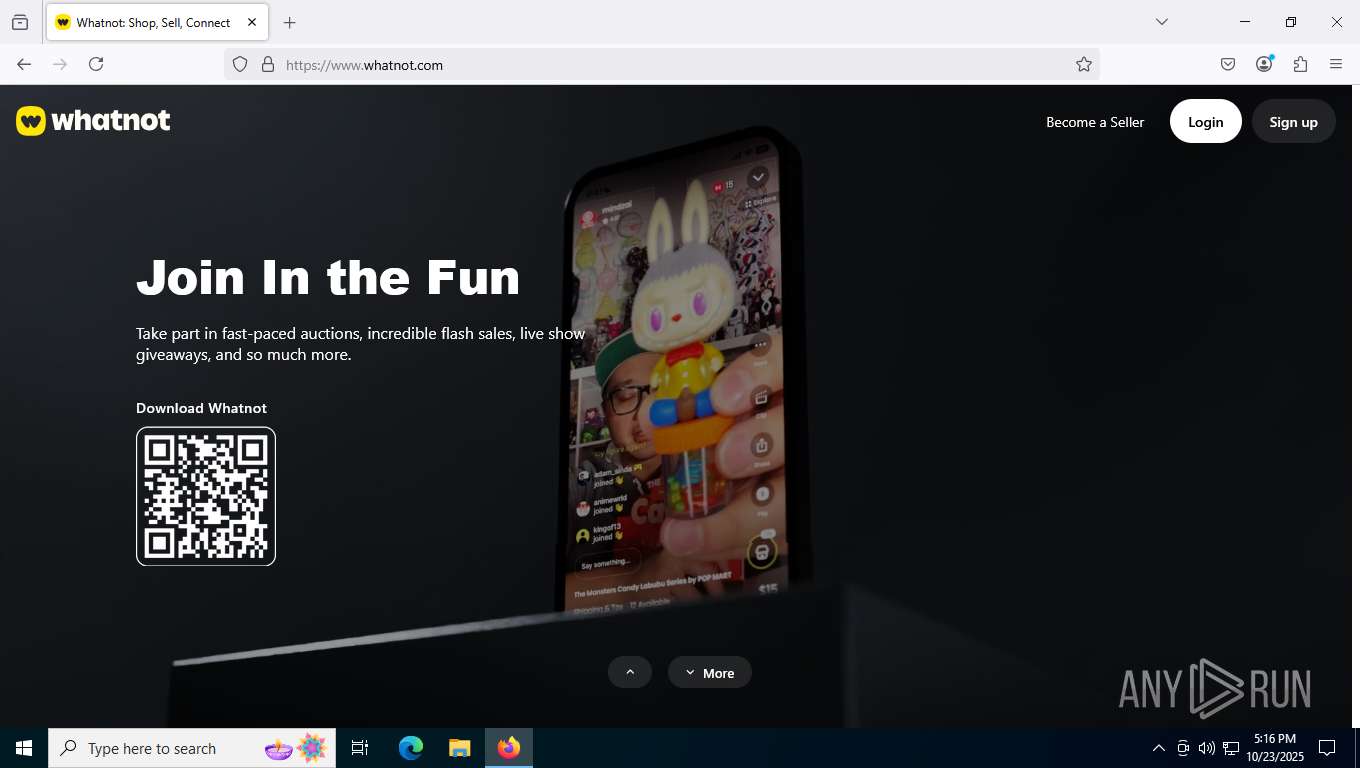Screen dimensions: 1360x768
Task: Select the Whatnot: Shop, Sell, Connect tab
Action: click(x=155, y=22)
